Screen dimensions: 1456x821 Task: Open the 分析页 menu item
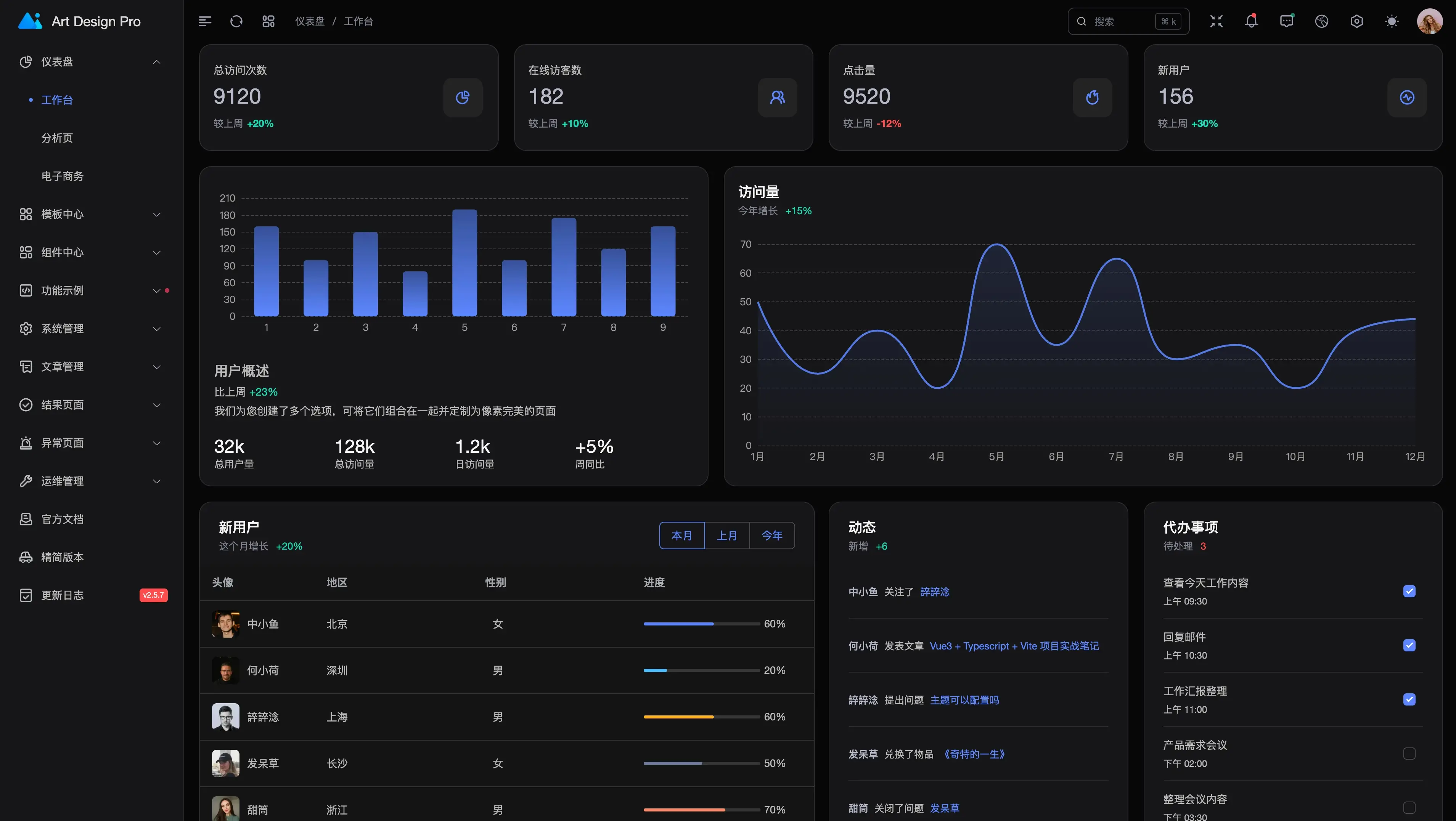pyautogui.click(x=57, y=138)
